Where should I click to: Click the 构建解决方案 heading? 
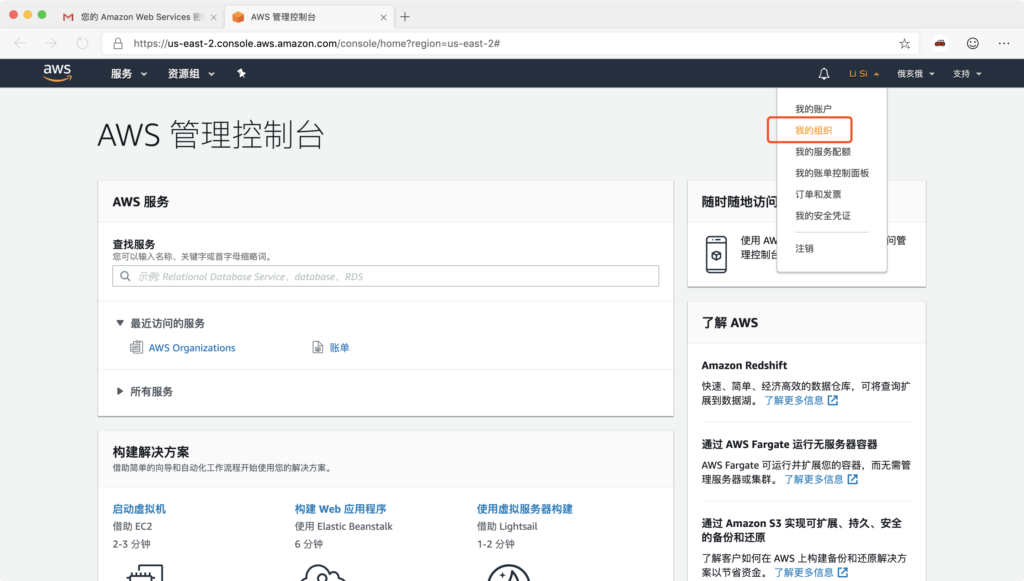(151, 452)
